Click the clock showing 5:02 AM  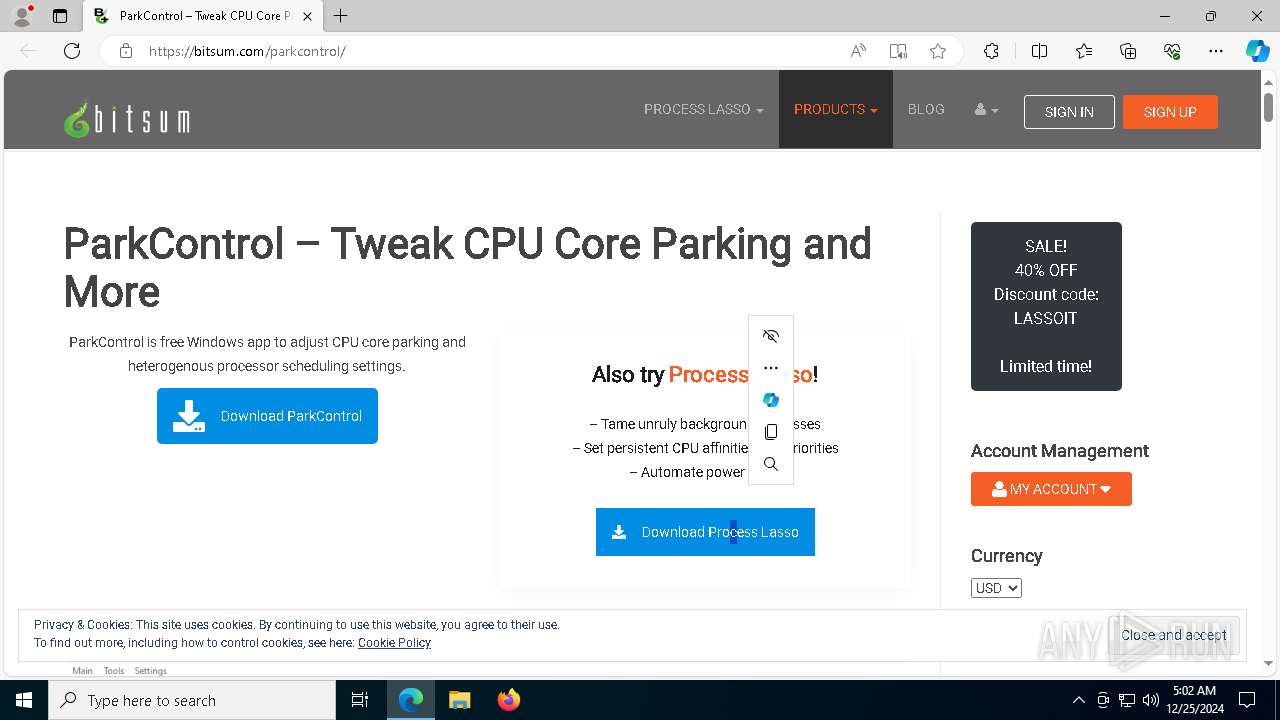(x=1194, y=700)
